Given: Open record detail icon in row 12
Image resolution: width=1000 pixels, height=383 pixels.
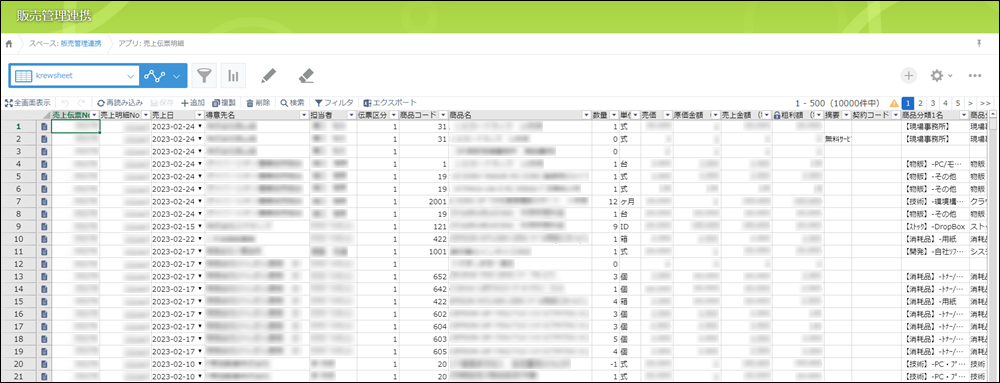Looking at the screenshot, I should coord(44,264).
